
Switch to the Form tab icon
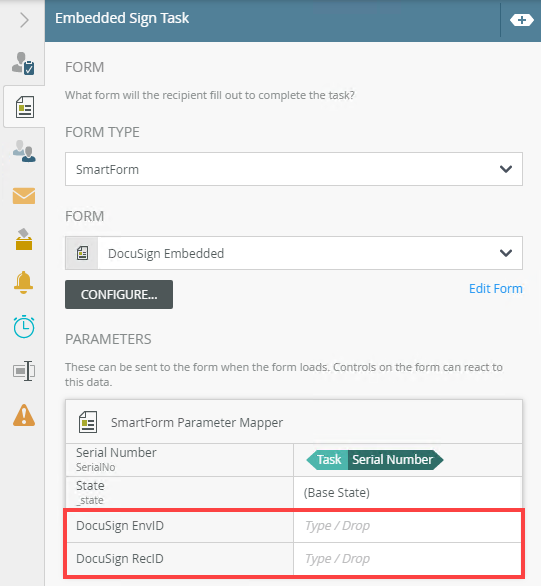[x=25, y=107]
